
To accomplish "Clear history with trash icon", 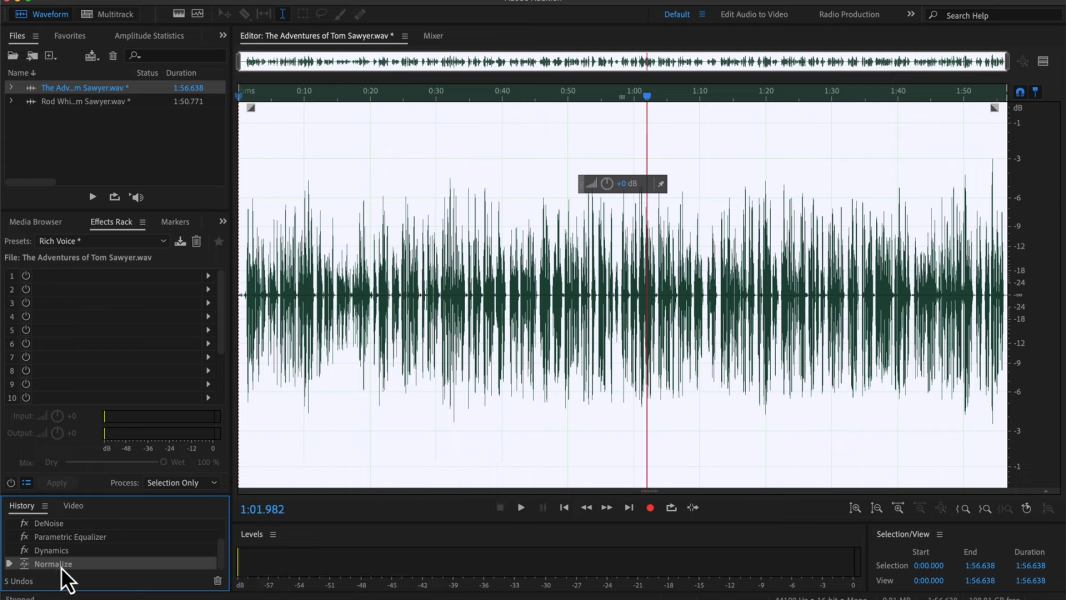I will coord(218,581).
